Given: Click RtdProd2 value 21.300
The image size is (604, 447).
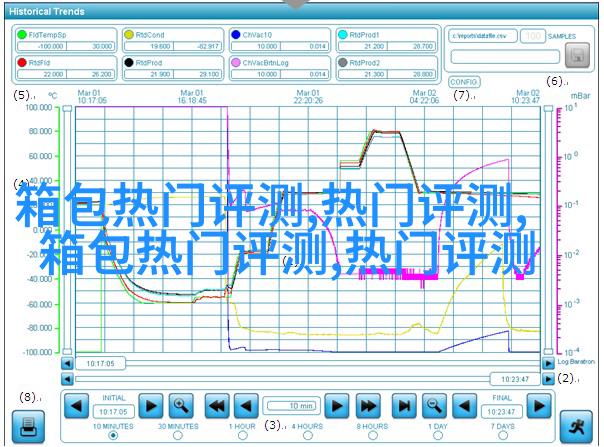Looking at the screenshot, I should pyautogui.click(x=363, y=74).
